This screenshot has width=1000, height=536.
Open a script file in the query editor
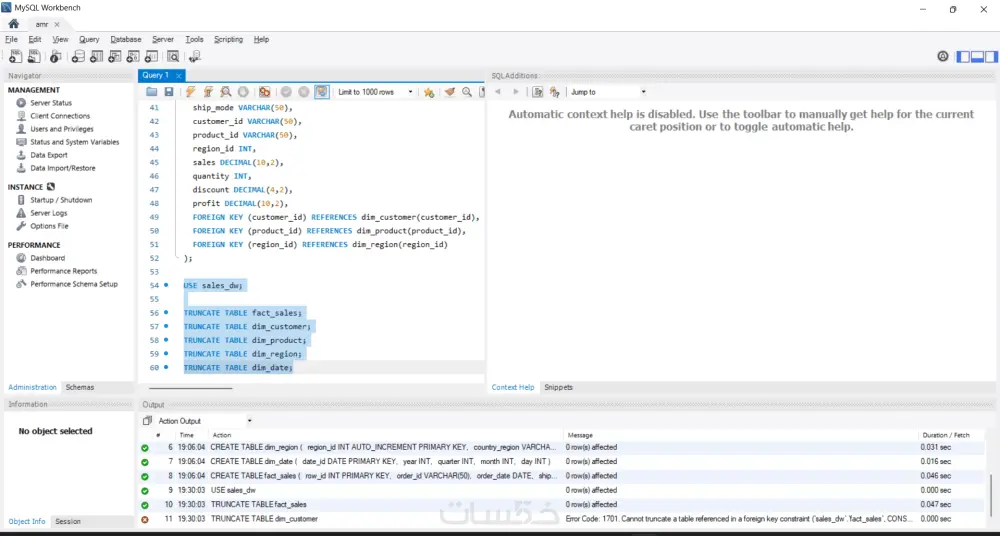coord(152,92)
